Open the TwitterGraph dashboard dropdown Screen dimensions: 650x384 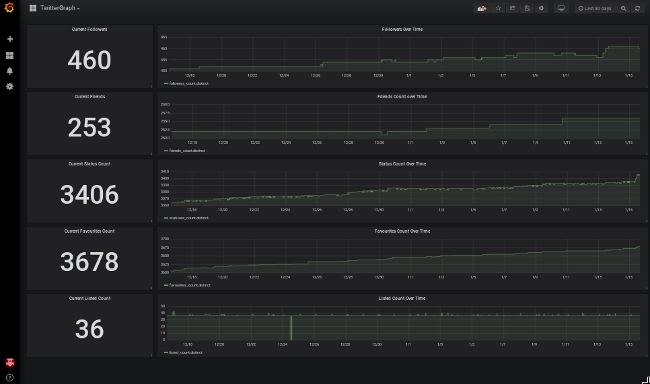click(60, 8)
